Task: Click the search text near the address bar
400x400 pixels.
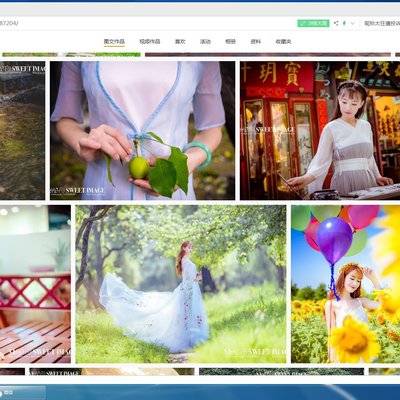Action: click(x=382, y=23)
